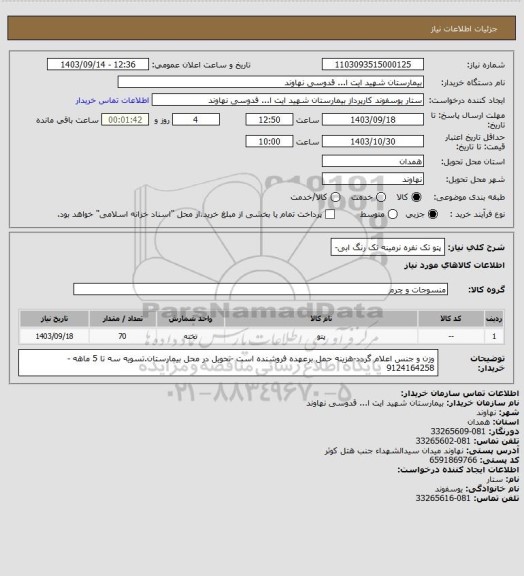
Task: Click the delivery city field نهاوند
Action: [373, 179]
